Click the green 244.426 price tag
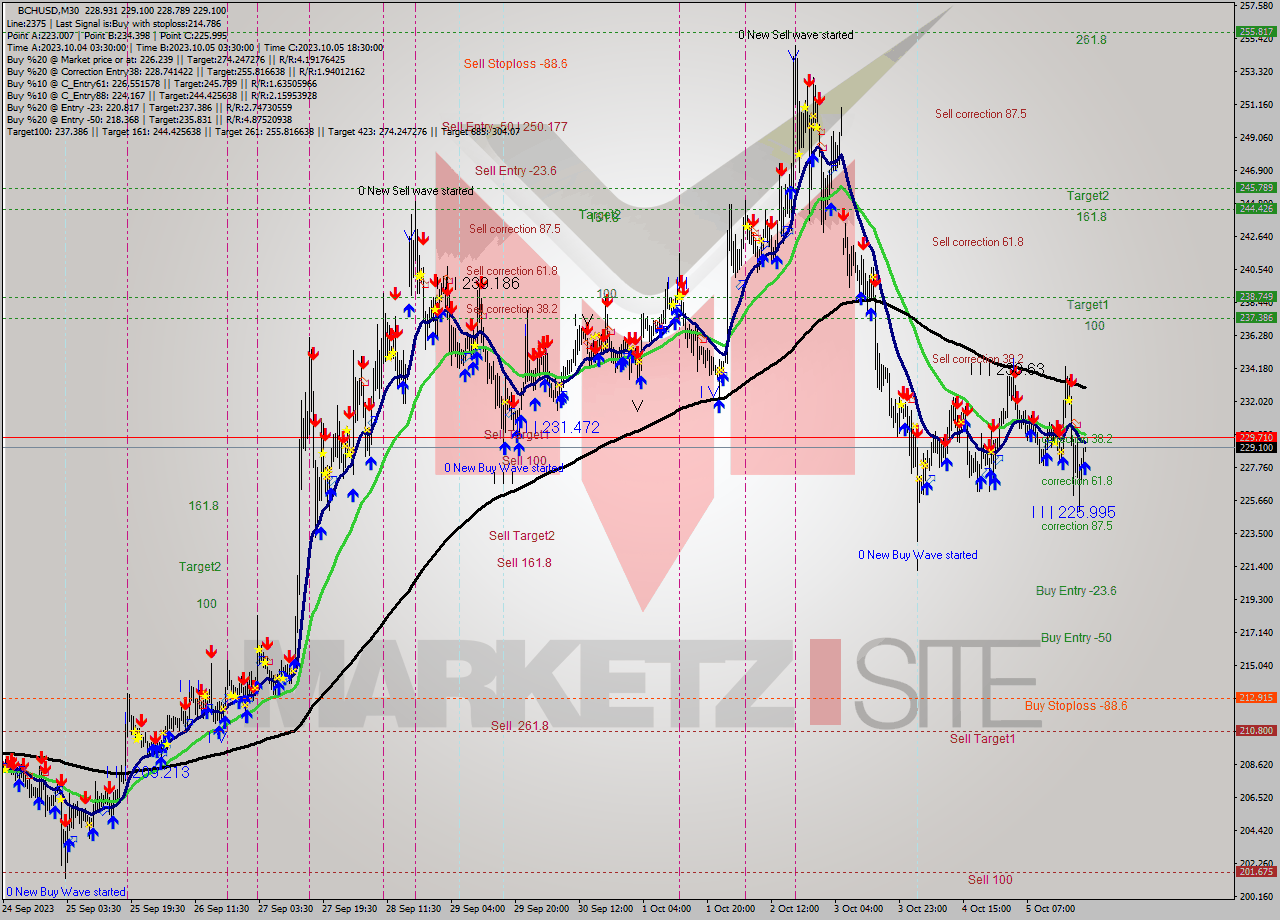 click(1257, 208)
